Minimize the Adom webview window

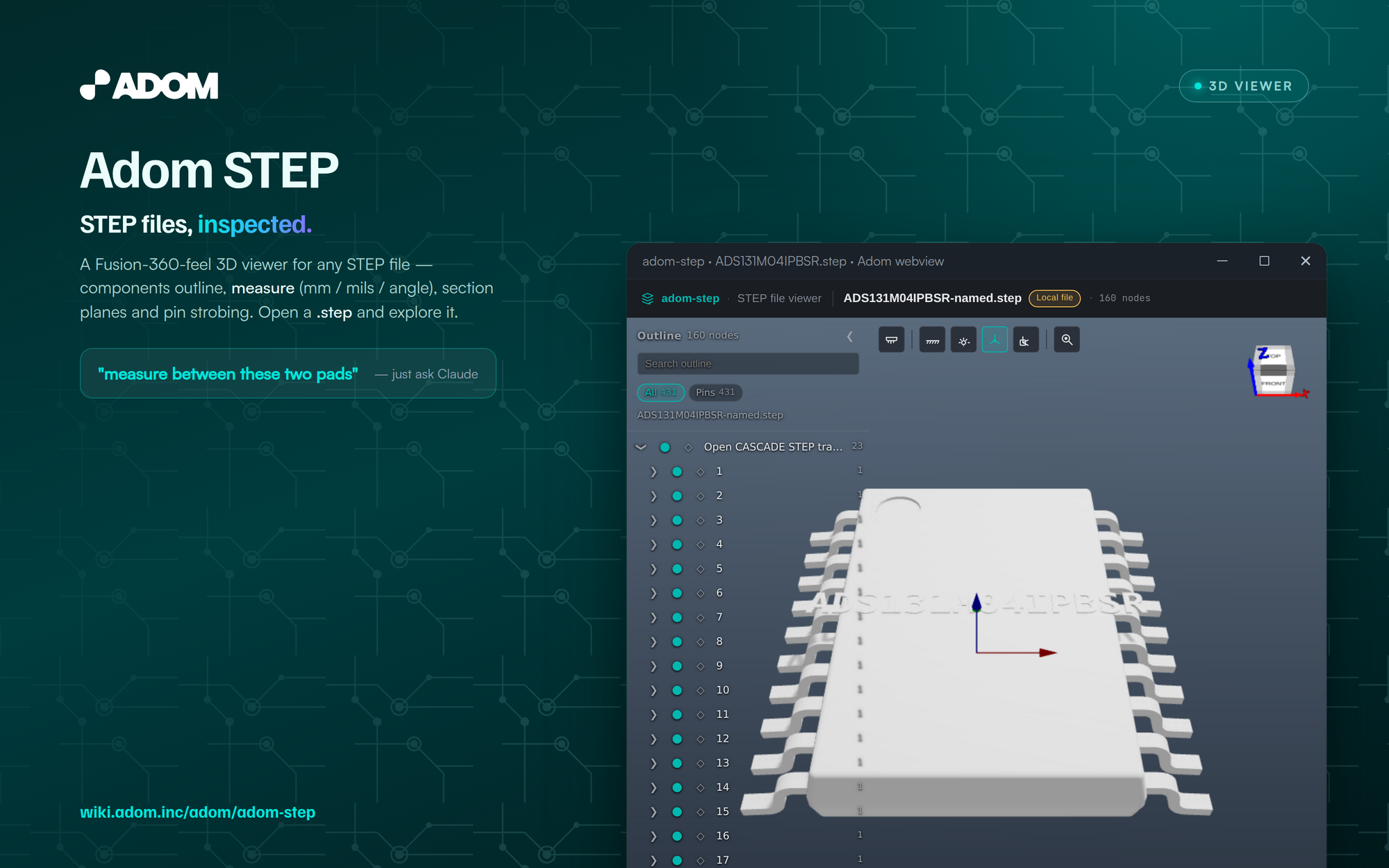point(1222,261)
